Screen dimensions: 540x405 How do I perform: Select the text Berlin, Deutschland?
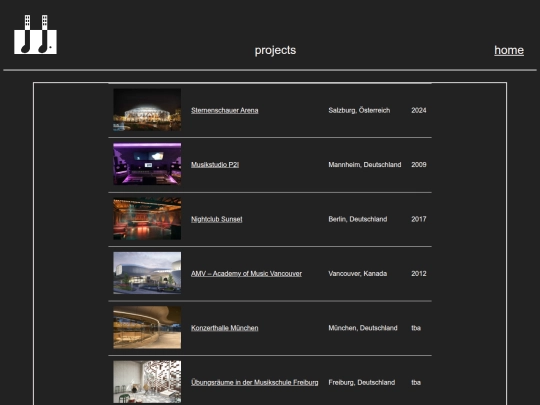pos(358,219)
